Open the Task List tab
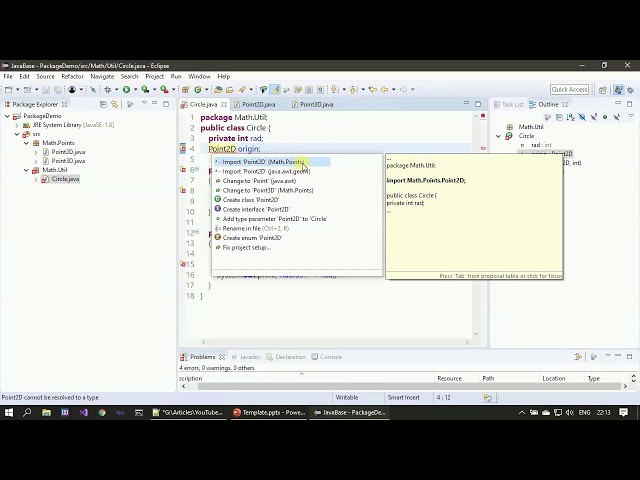Viewport: 640px width, 480px height. [509, 104]
